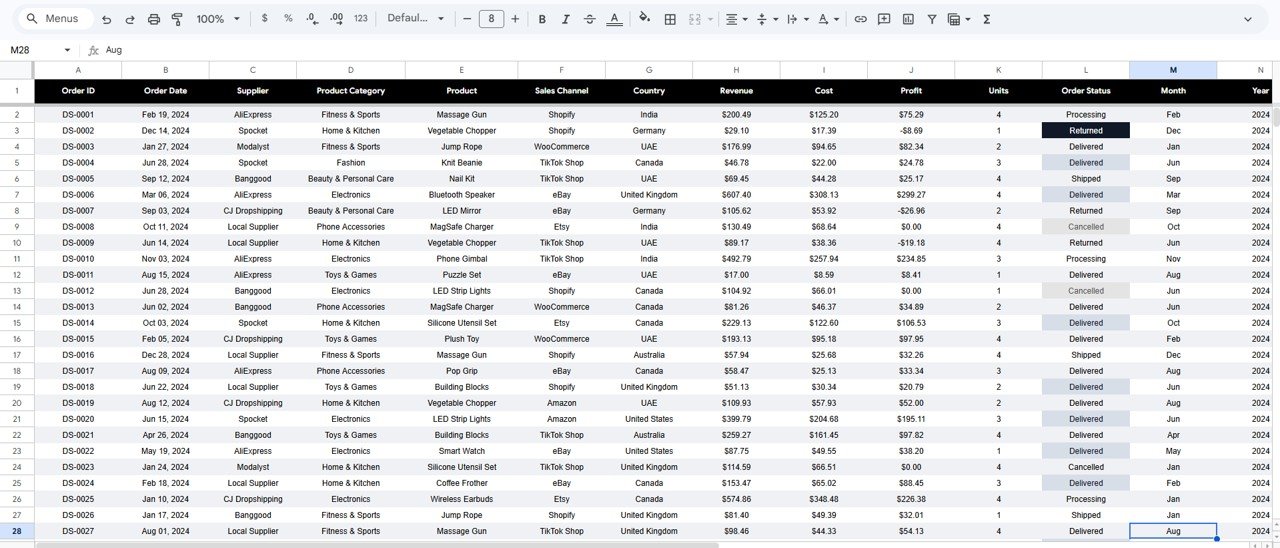Screen dimensions: 1280x548
Task: Select column A header
Action: [x=78, y=70]
